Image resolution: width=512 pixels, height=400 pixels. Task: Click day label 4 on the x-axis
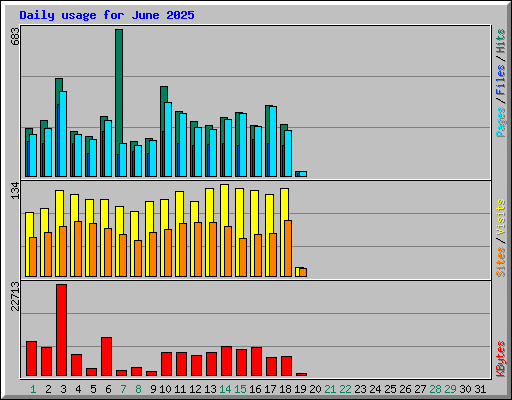pyautogui.click(x=78, y=389)
